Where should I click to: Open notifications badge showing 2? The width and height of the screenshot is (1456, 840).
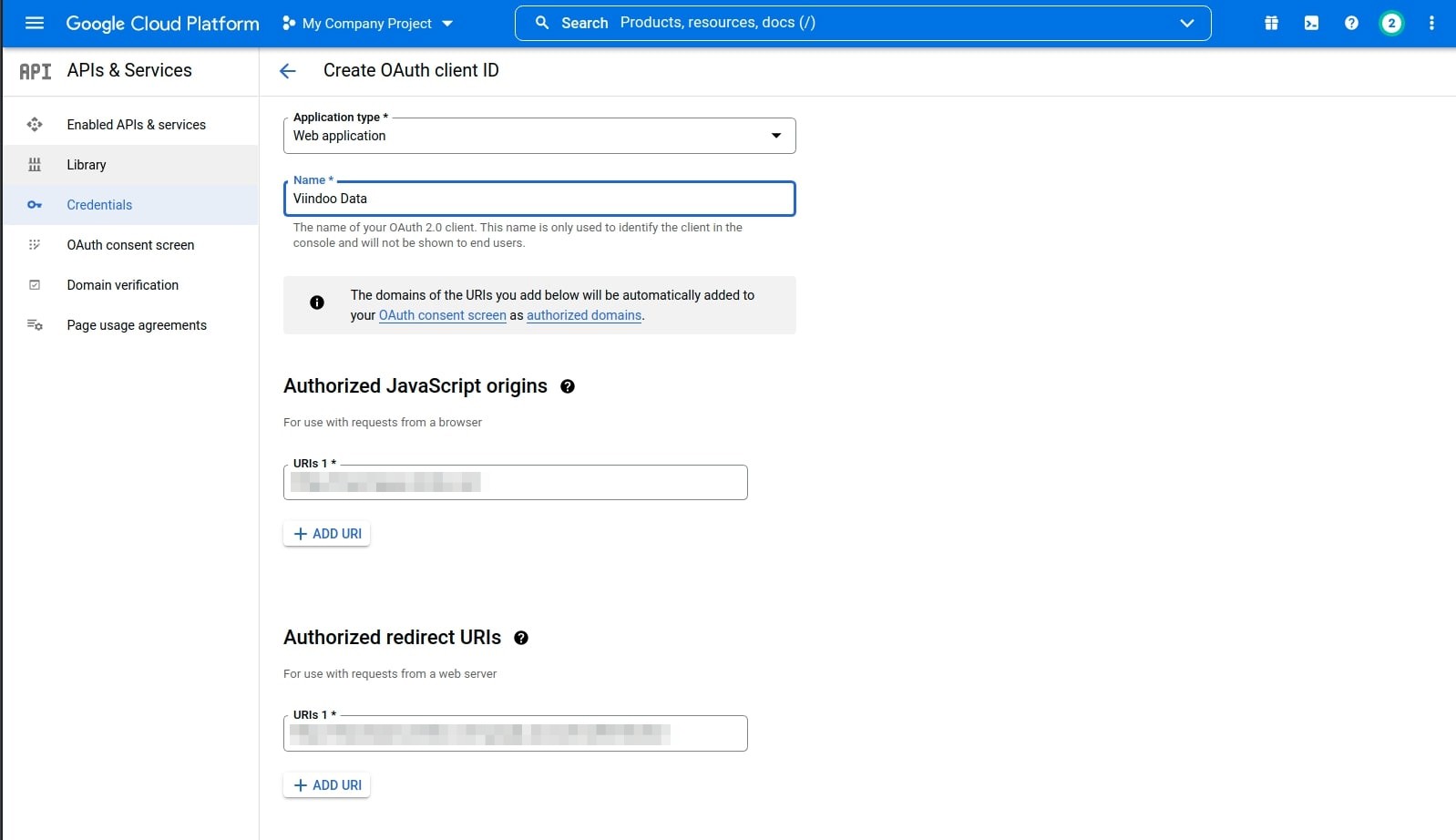point(1391,23)
